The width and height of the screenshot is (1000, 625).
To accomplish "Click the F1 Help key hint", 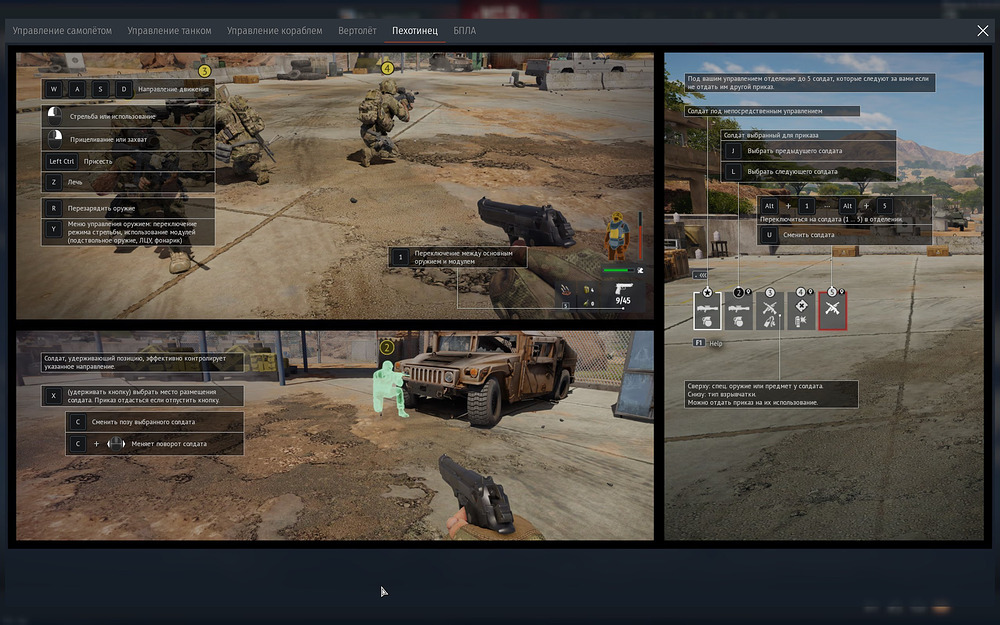I will [x=707, y=343].
